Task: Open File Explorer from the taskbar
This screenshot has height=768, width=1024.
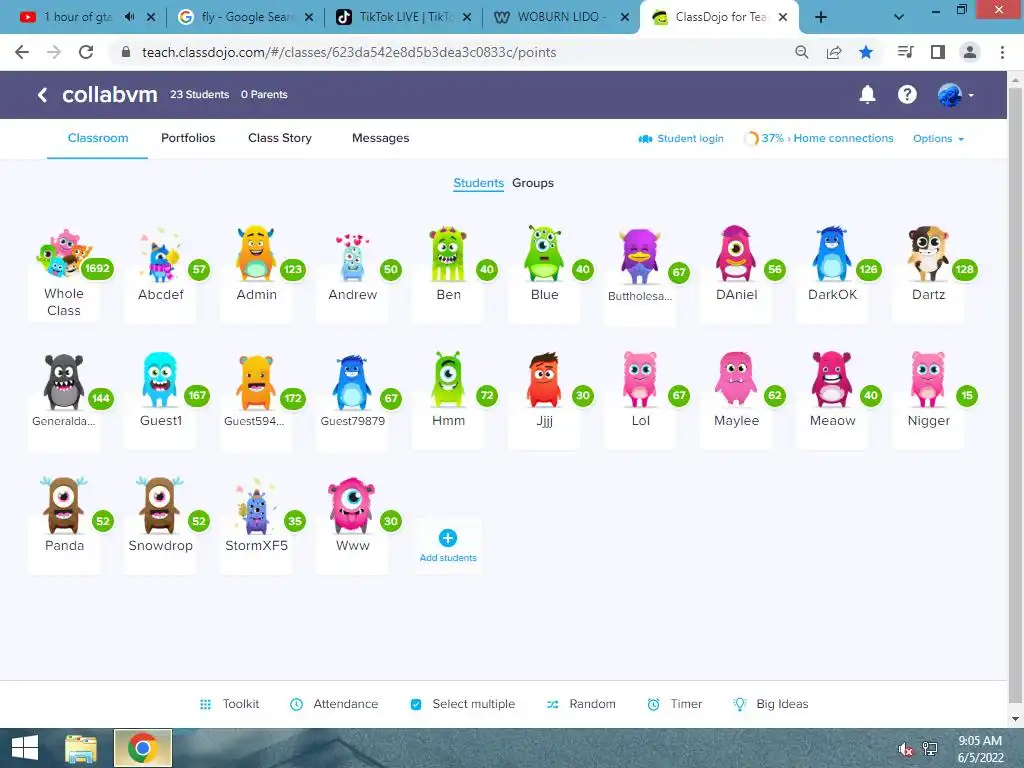Action: click(81, 748)
